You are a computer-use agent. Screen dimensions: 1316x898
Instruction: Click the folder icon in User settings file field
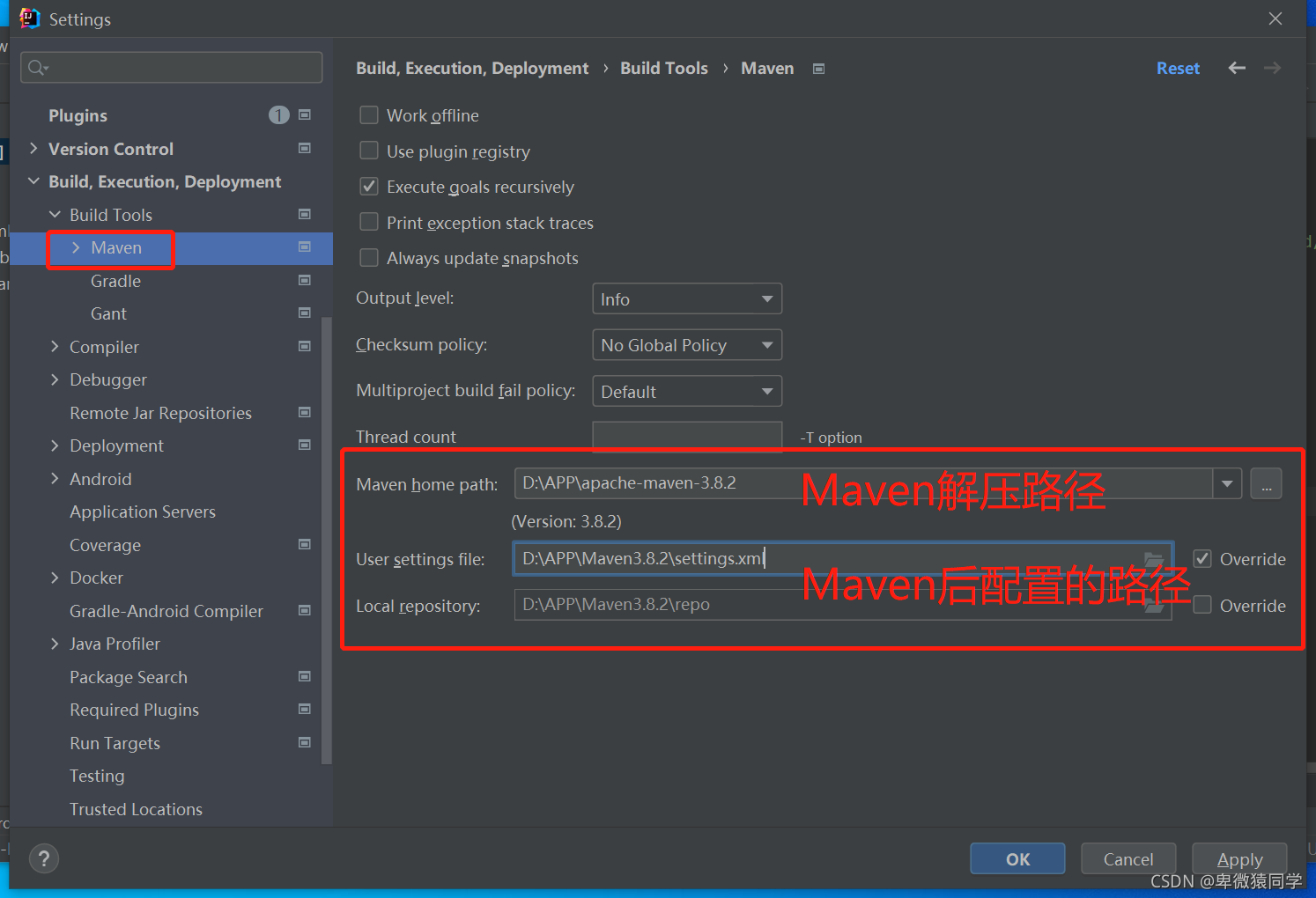click(1153, 559)
